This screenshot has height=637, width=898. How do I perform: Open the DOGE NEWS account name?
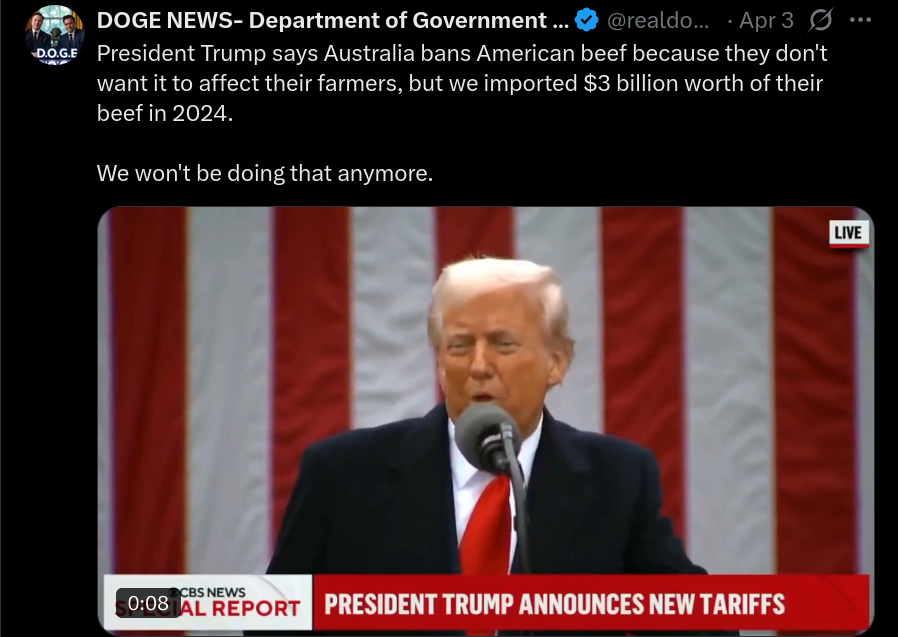click(333, 21)
